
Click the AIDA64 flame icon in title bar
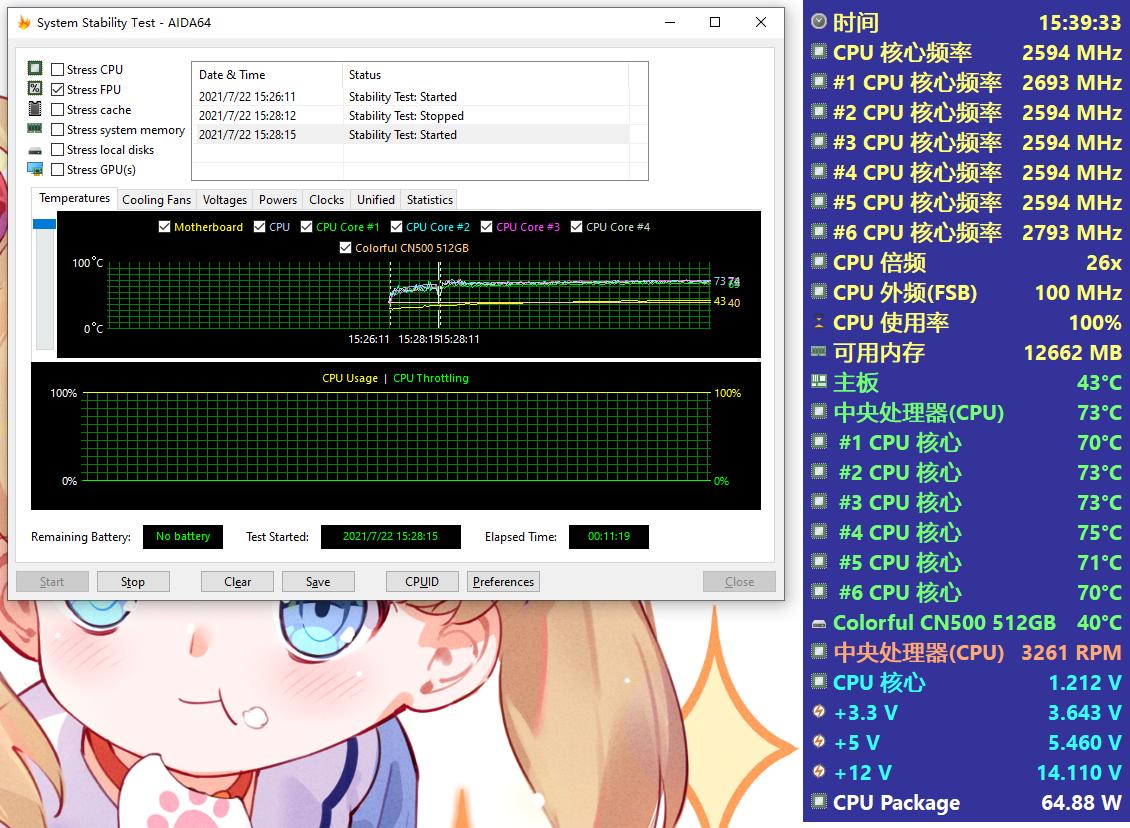[x=25, y=22]
